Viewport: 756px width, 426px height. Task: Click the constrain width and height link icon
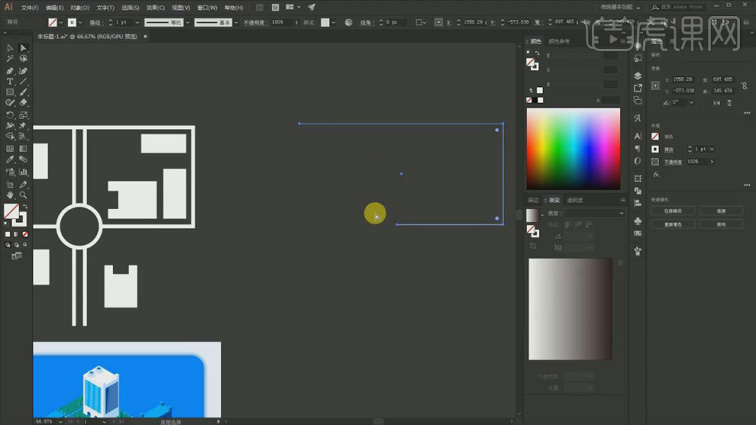tap(742, 85)
